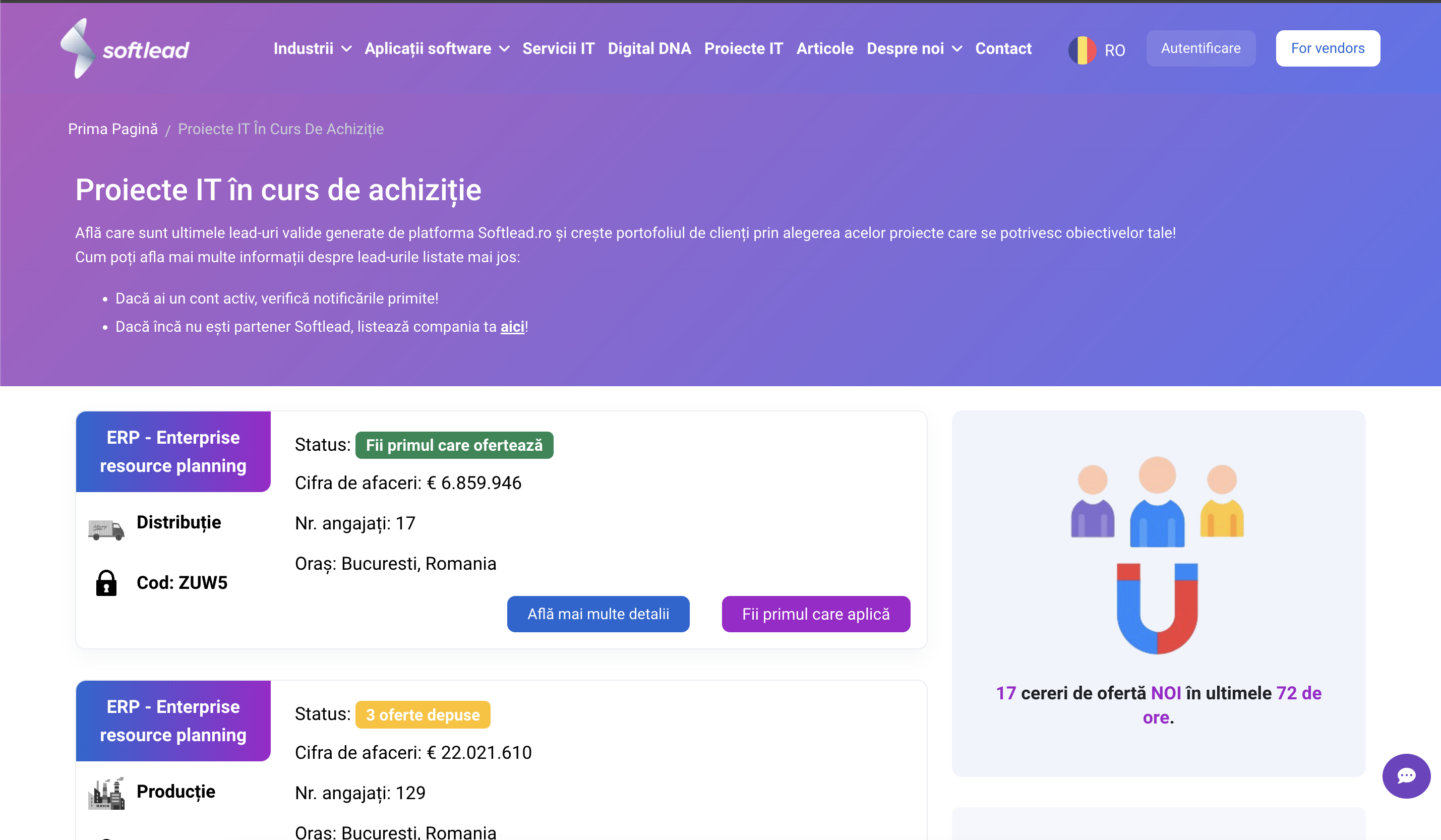Click Află mai multe detalii button

[x=597, y=614]
